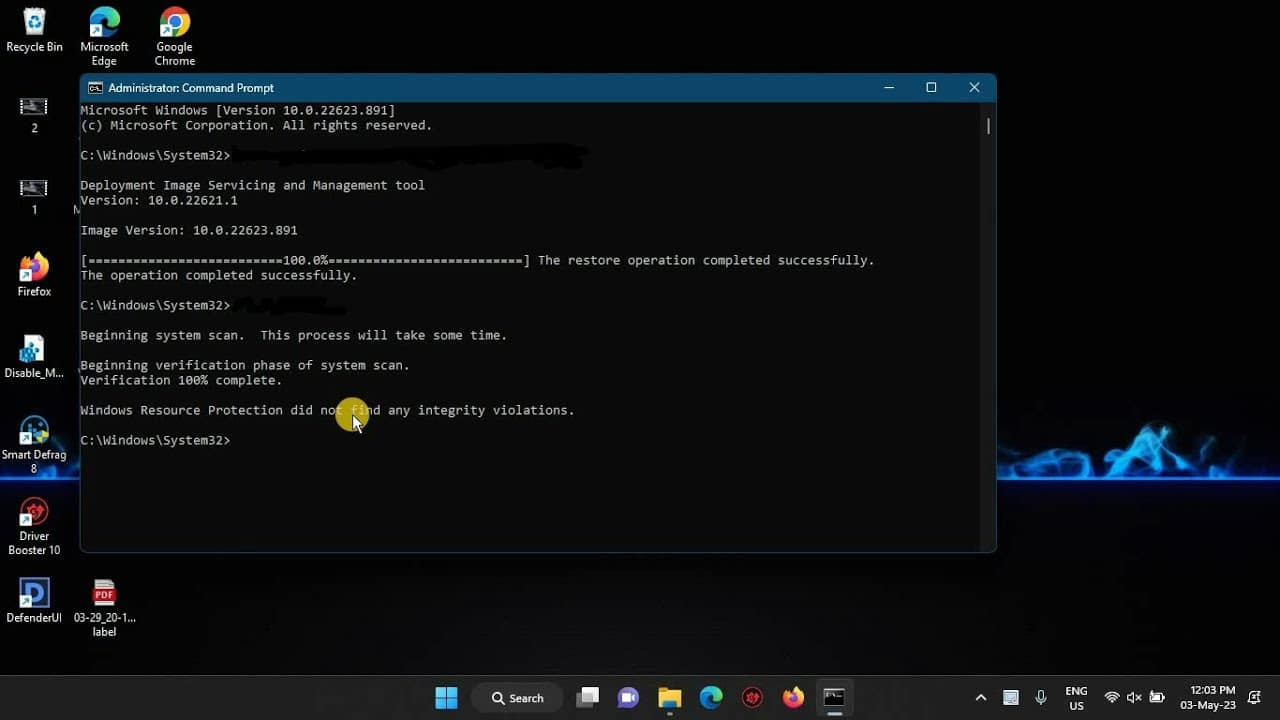Open Wi-Fi quick settings from the tray
The width and height of the screenshot is (1280, 720).
click(x=1112, y=697)
